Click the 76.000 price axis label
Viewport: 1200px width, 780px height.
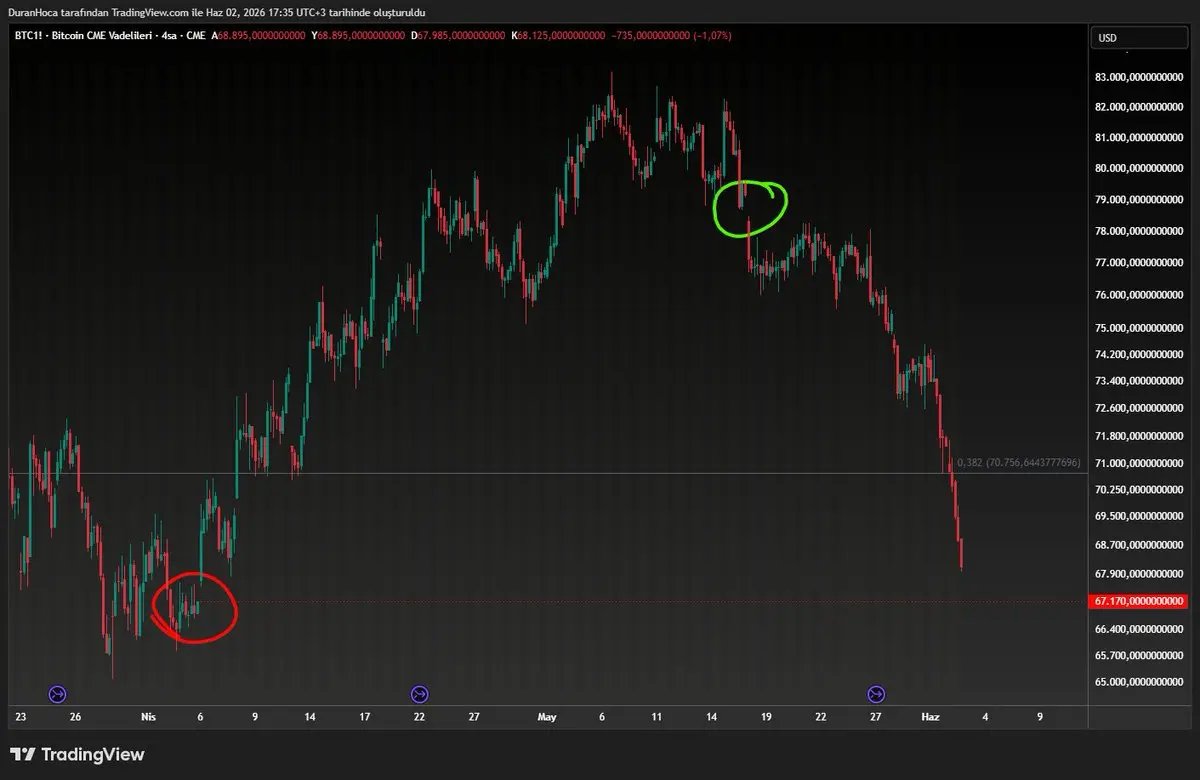(x=1140, y=295)
